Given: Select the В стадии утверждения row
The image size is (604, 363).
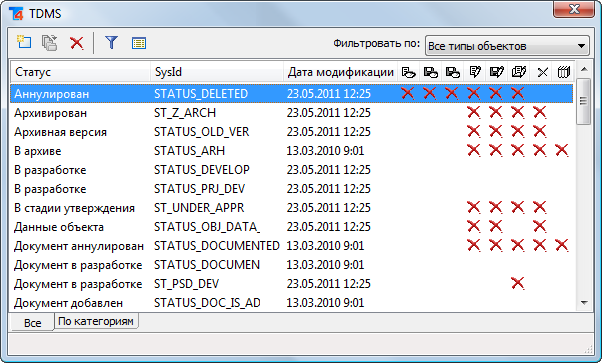Looking at the screenshot, I should point(292,208).
